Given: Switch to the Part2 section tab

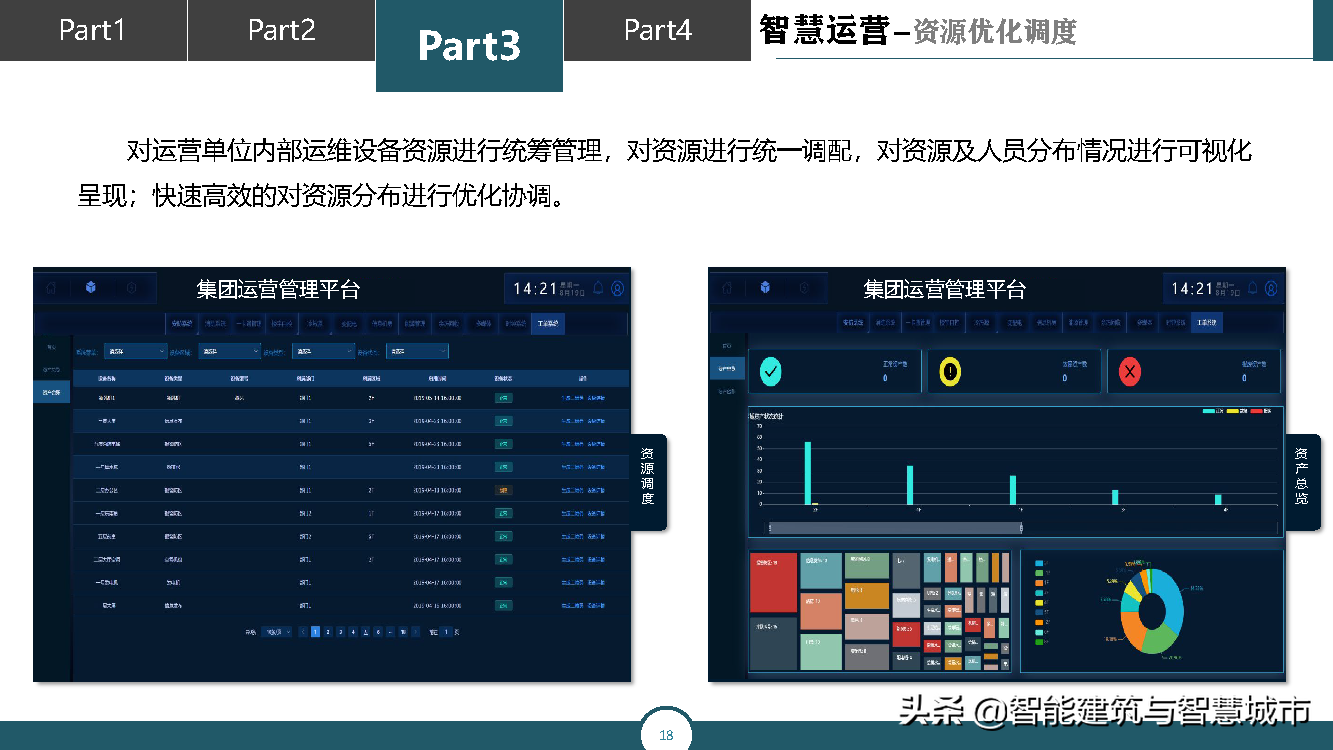Looking at the screenshot, I should tap(281, 30).
